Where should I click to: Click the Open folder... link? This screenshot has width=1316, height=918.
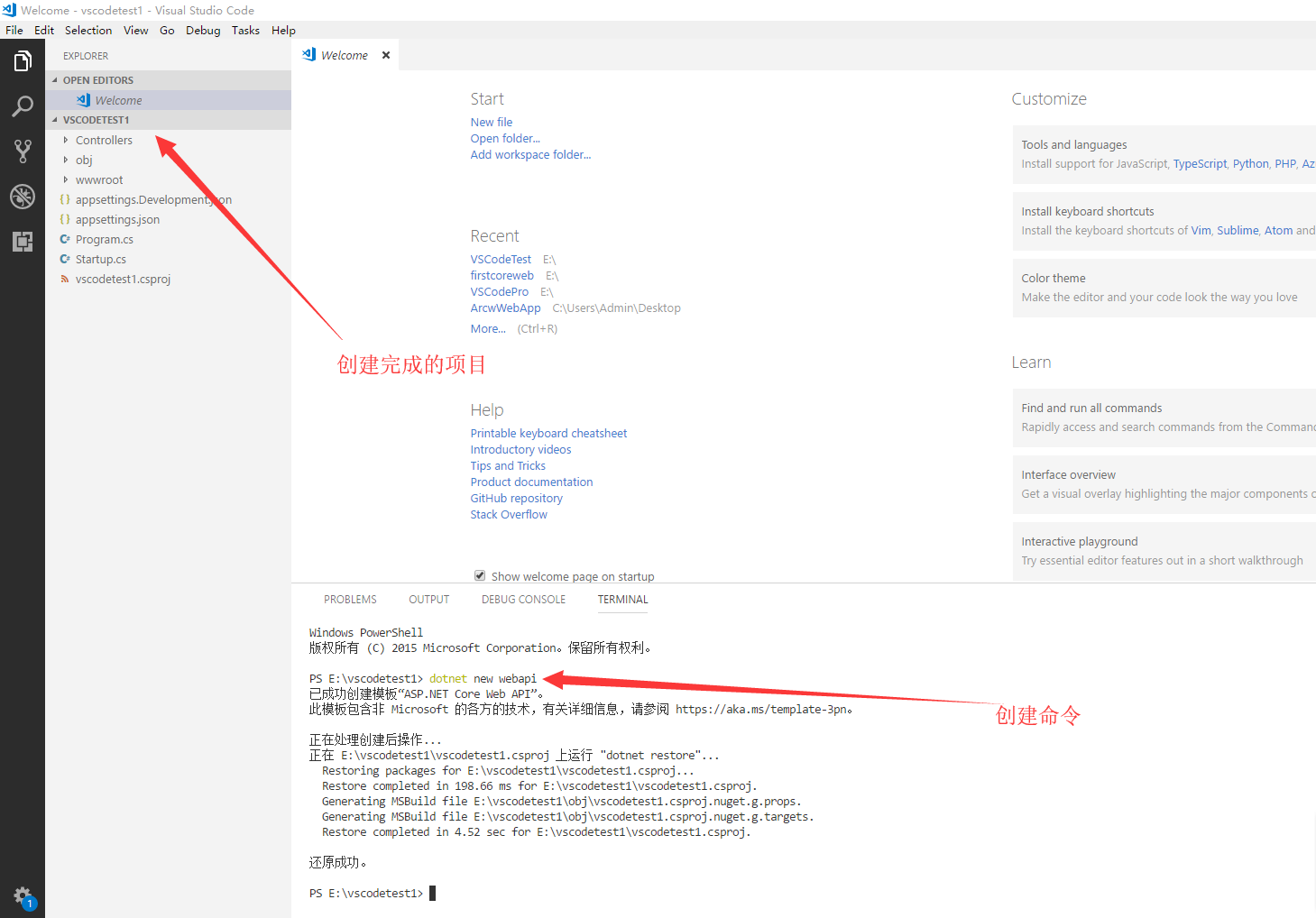click(x=504, y=139)
